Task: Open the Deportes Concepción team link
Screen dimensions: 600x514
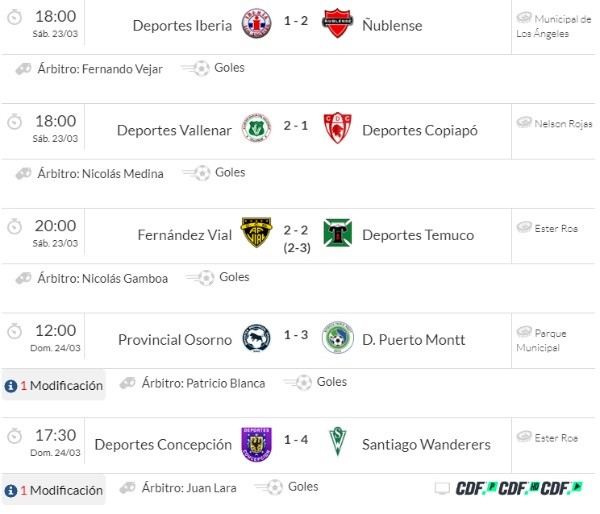Action: pos(163,445)
